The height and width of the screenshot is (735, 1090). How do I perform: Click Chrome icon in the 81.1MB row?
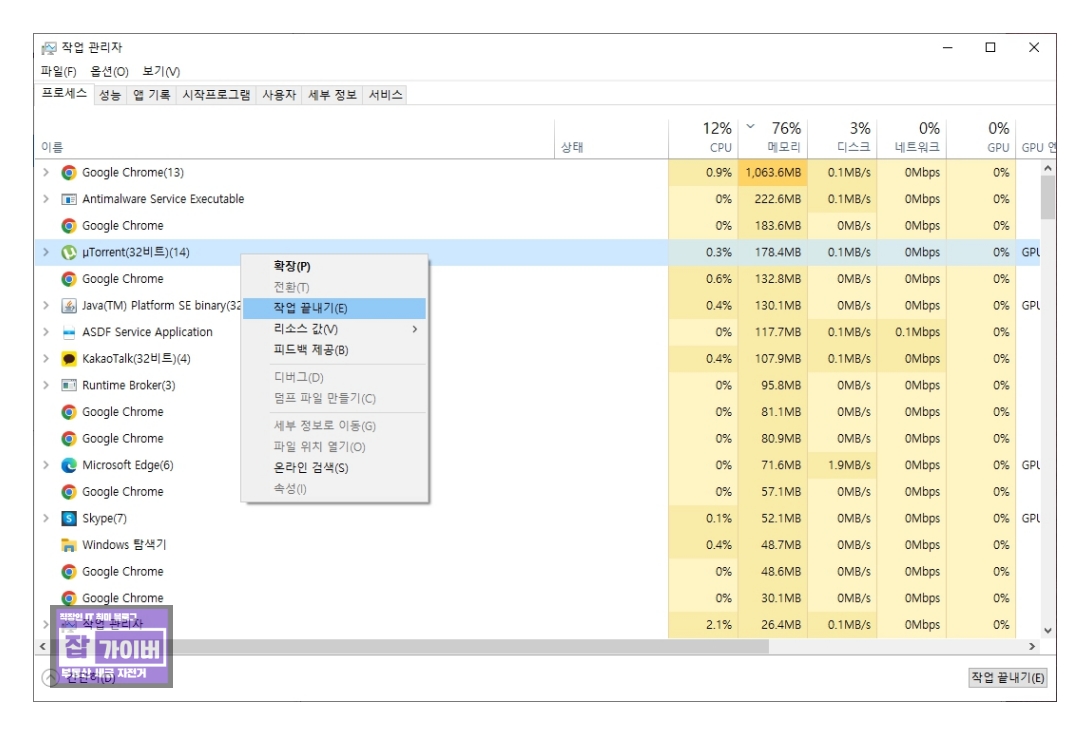pyautogui.click(x=69, y=412)
